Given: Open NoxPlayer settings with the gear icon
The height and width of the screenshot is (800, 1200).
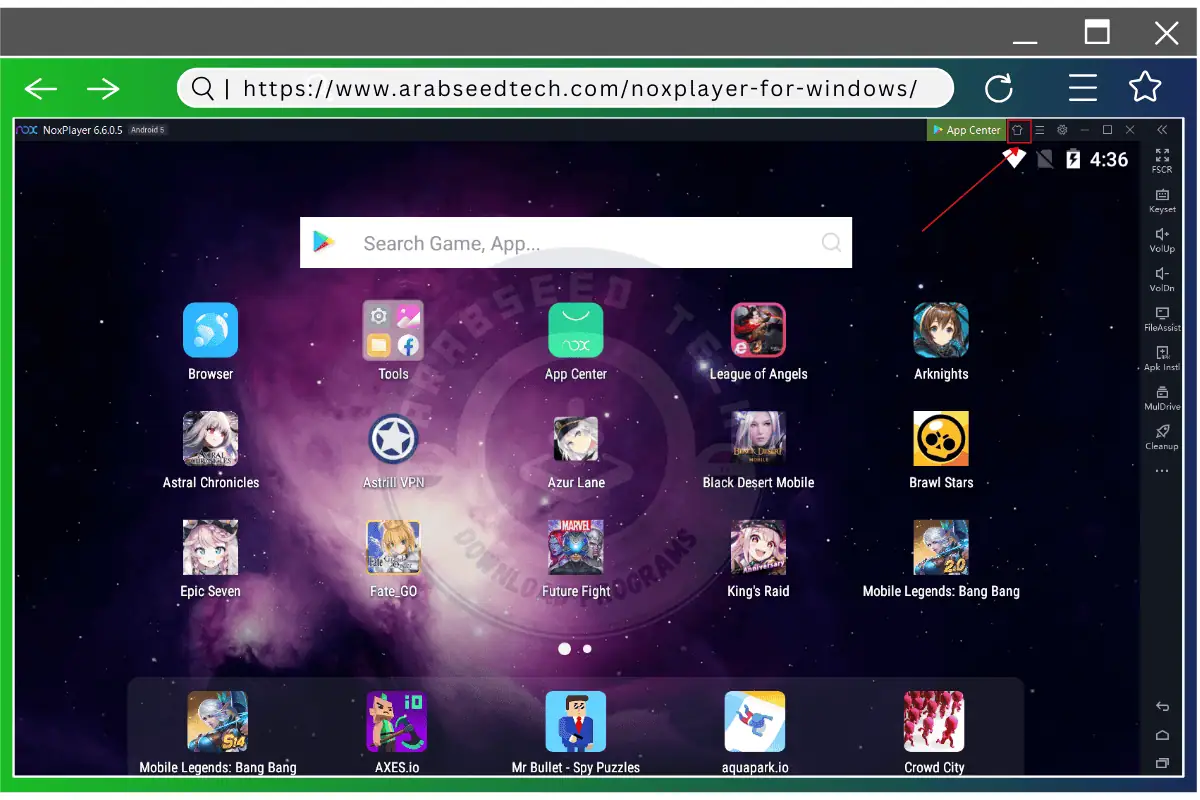Looking at the screenshot, I should pyautogui.click(x=1062, y=130).
